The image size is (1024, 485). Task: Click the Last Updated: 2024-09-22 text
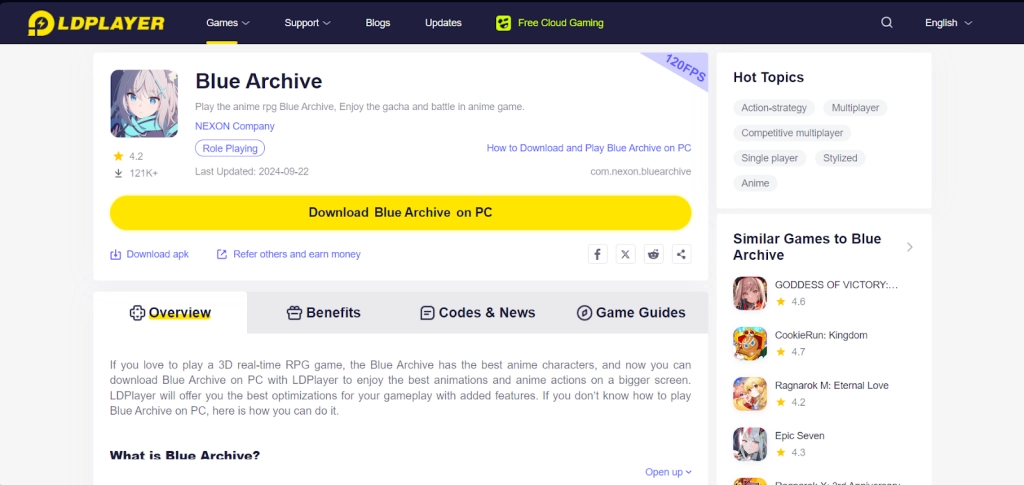251,172
